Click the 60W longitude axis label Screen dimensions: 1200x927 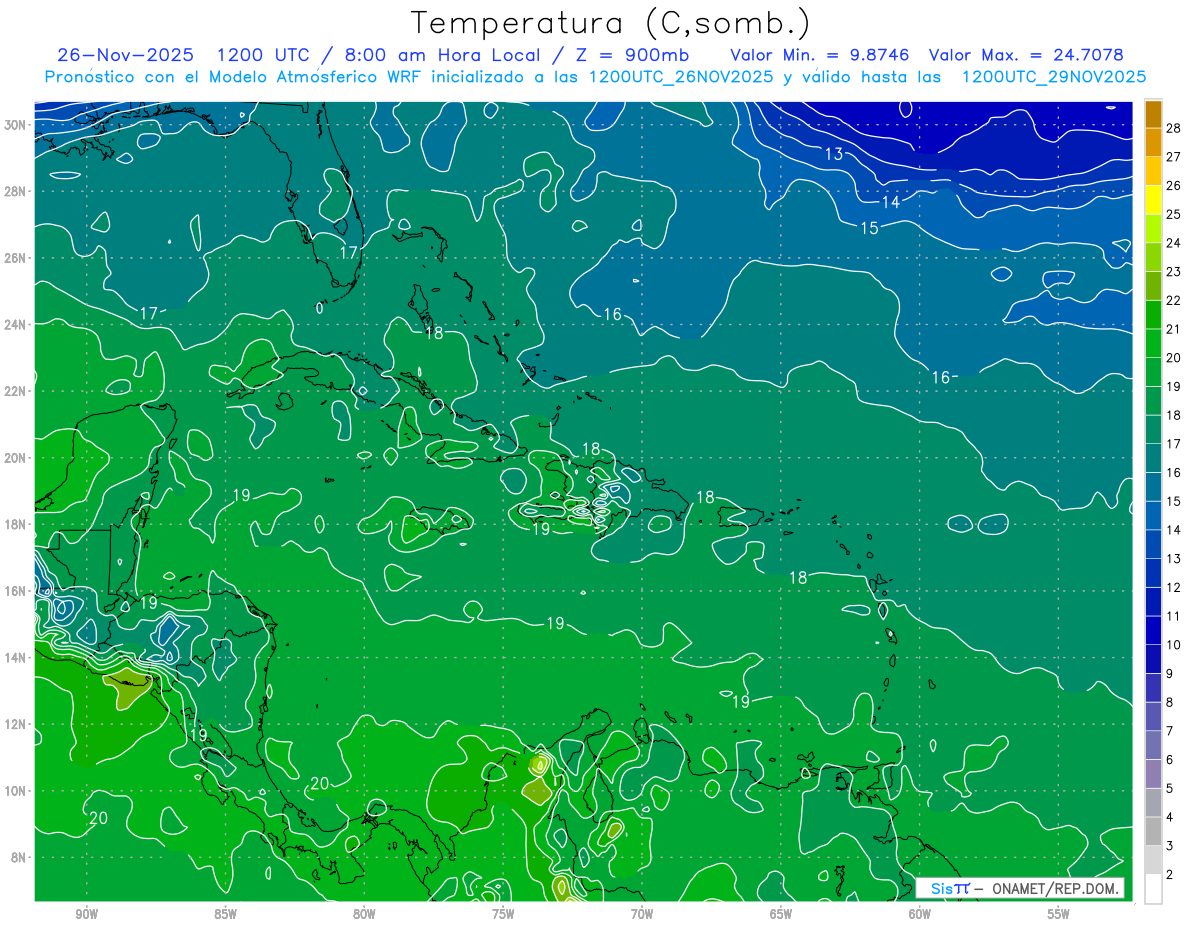(920, 914)
